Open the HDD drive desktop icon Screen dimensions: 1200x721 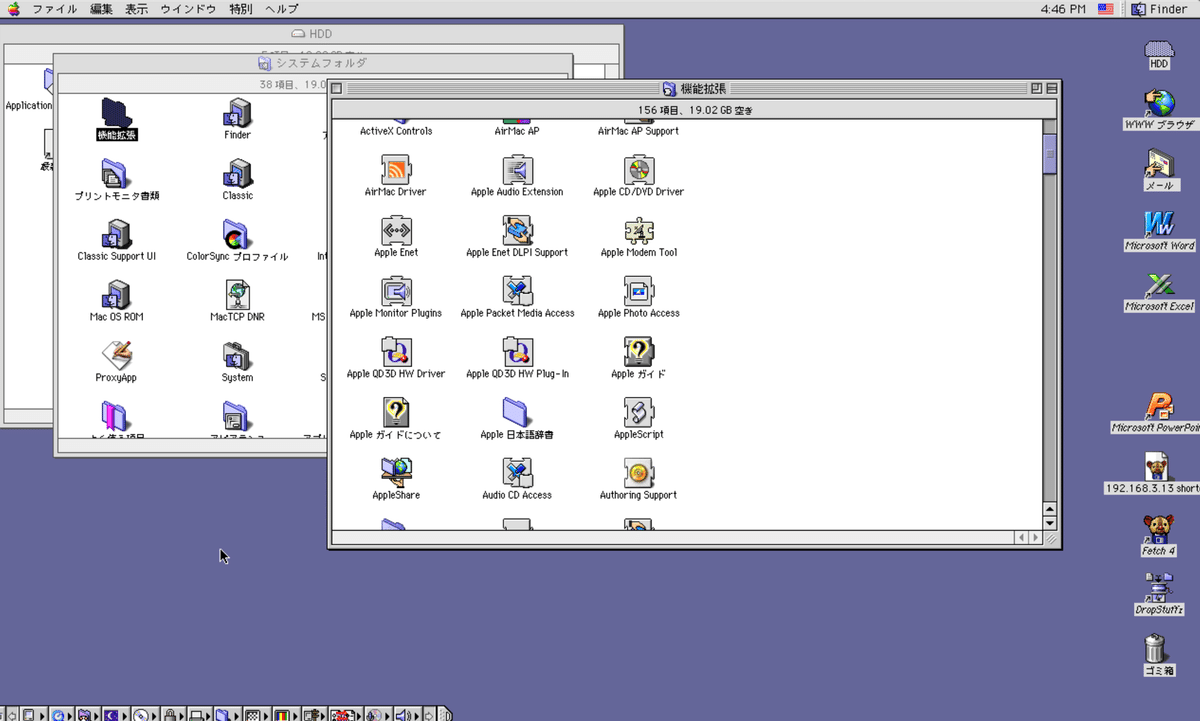1159,49
